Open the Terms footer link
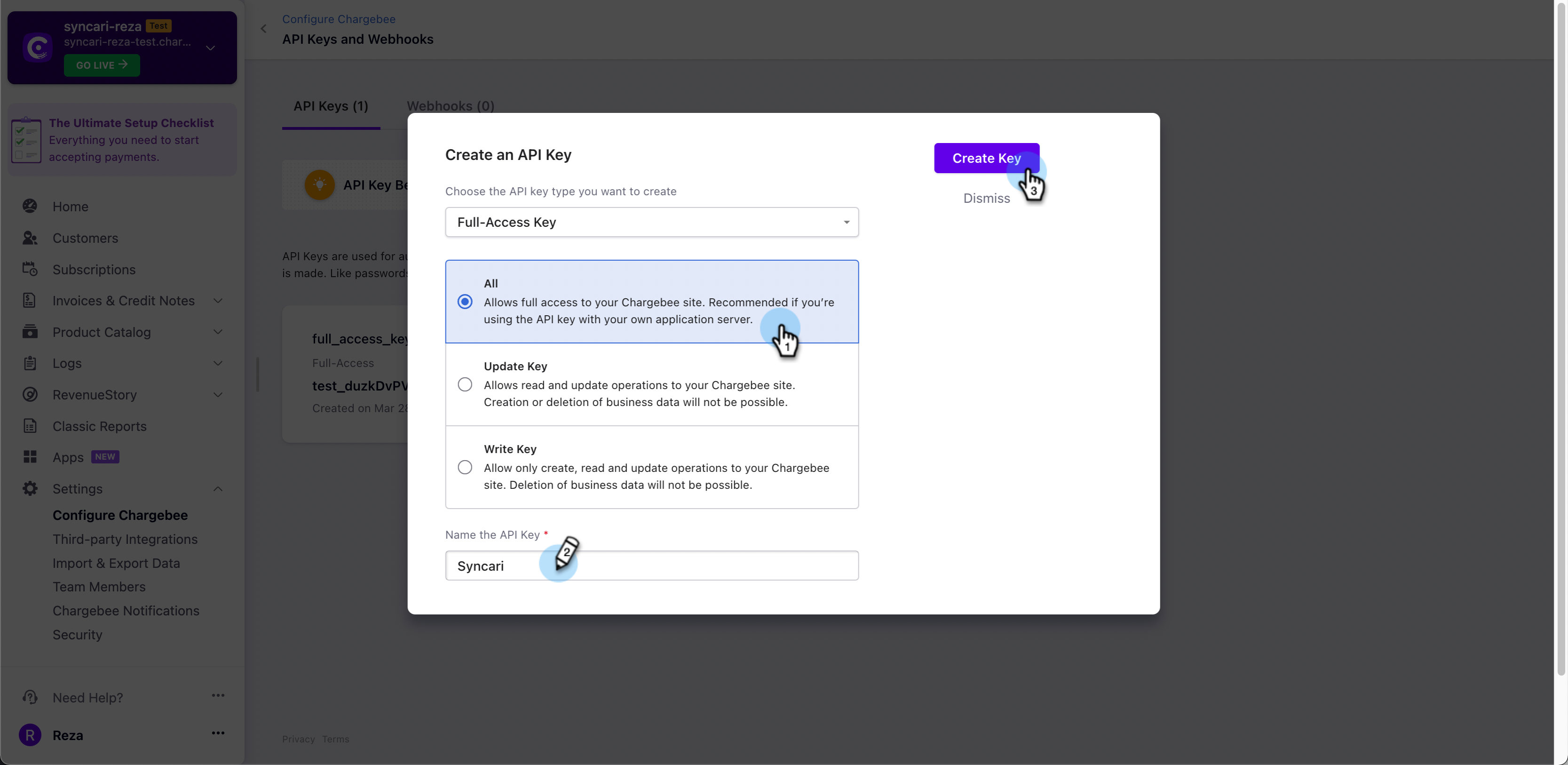The image size is (1568, 765). click(x=335, y=740)
